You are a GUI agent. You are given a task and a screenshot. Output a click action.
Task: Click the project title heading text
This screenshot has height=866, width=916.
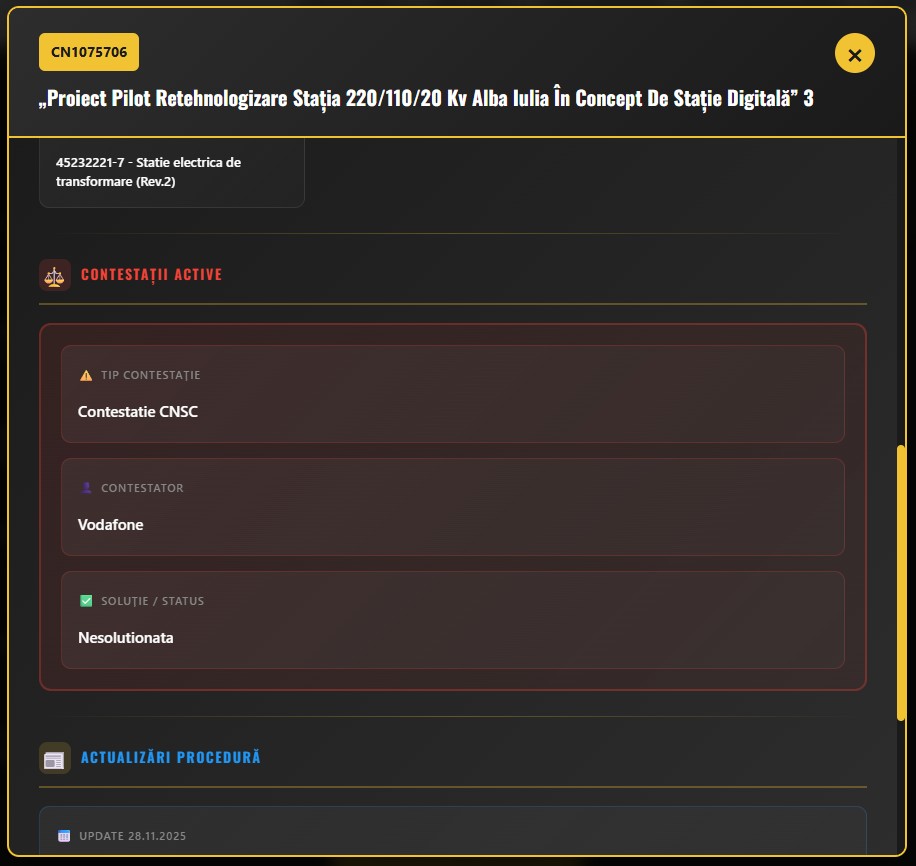point(426,100)
